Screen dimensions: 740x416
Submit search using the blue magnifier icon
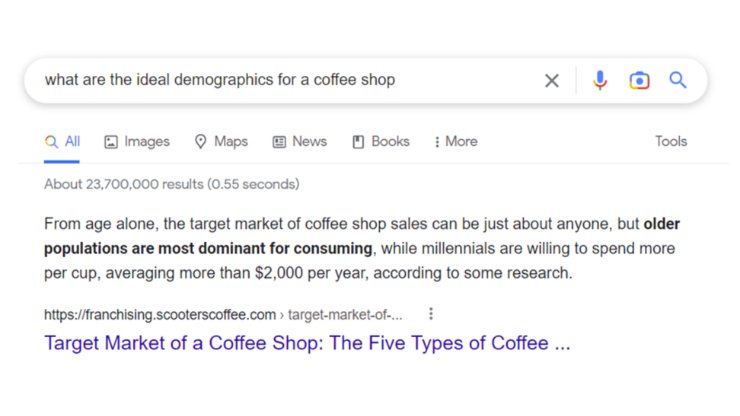click(678, 80)
